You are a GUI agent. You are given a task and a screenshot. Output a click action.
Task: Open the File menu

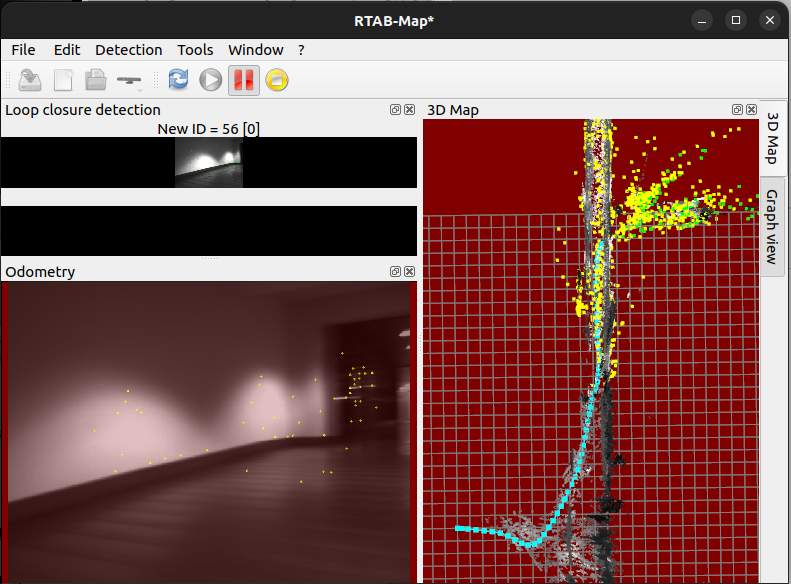pyautogui.click(x=23, y=50)
